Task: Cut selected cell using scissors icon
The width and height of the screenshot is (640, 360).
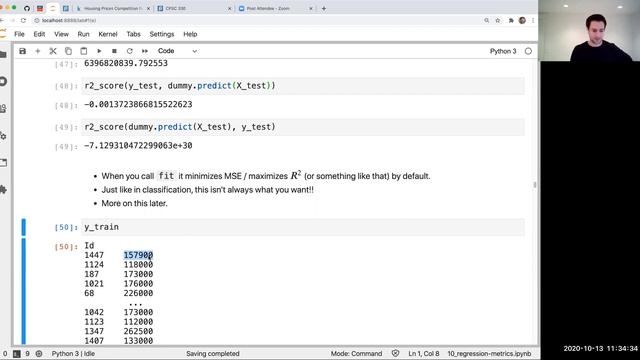Action: (x=53, y=51)
